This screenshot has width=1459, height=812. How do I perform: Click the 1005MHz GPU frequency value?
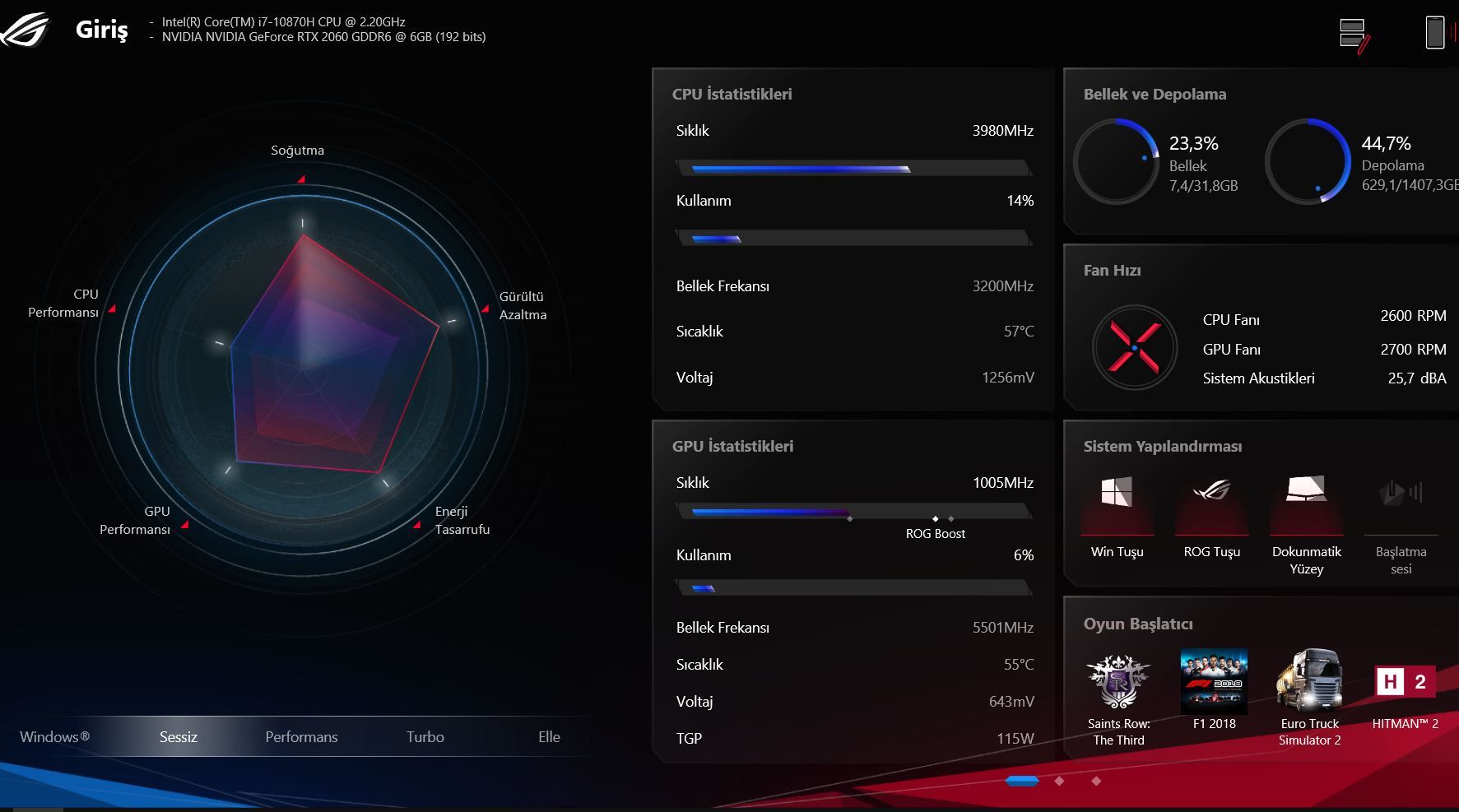[x=1003, y=483]
